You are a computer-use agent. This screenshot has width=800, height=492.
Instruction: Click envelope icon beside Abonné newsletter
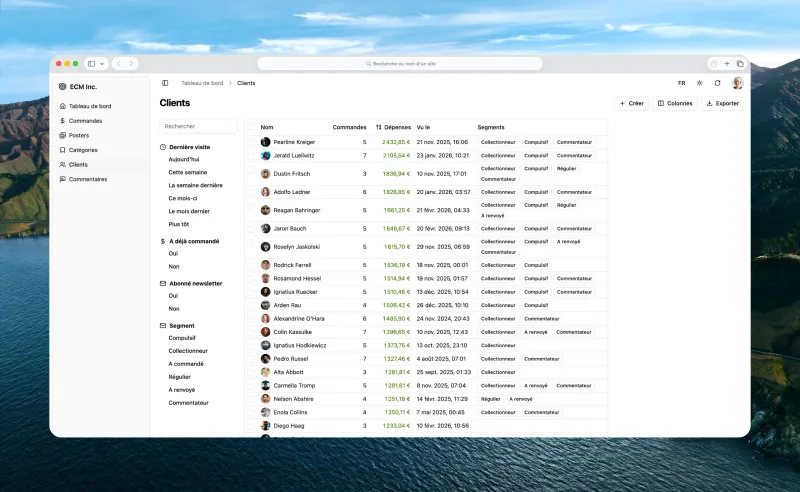(x=163, y=283)
